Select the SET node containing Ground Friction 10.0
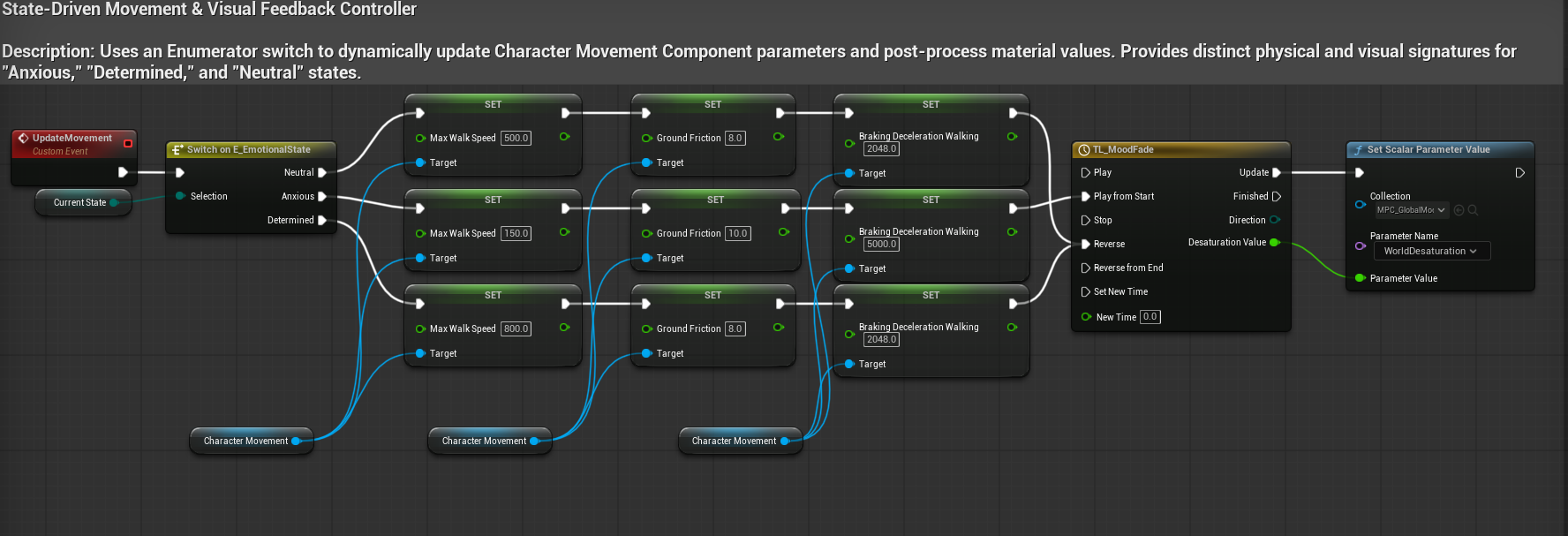1568x536 pixels. coord(716,230)
